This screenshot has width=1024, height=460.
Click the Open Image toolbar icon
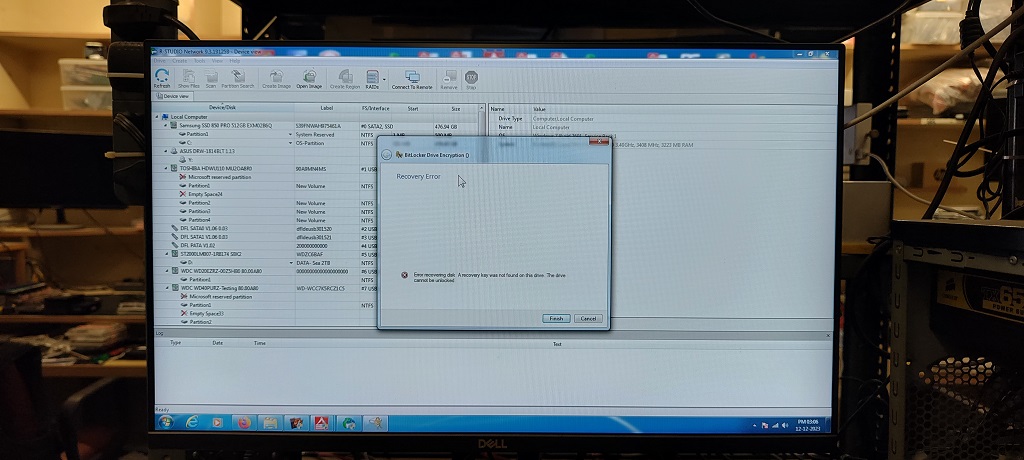point(310,78)
